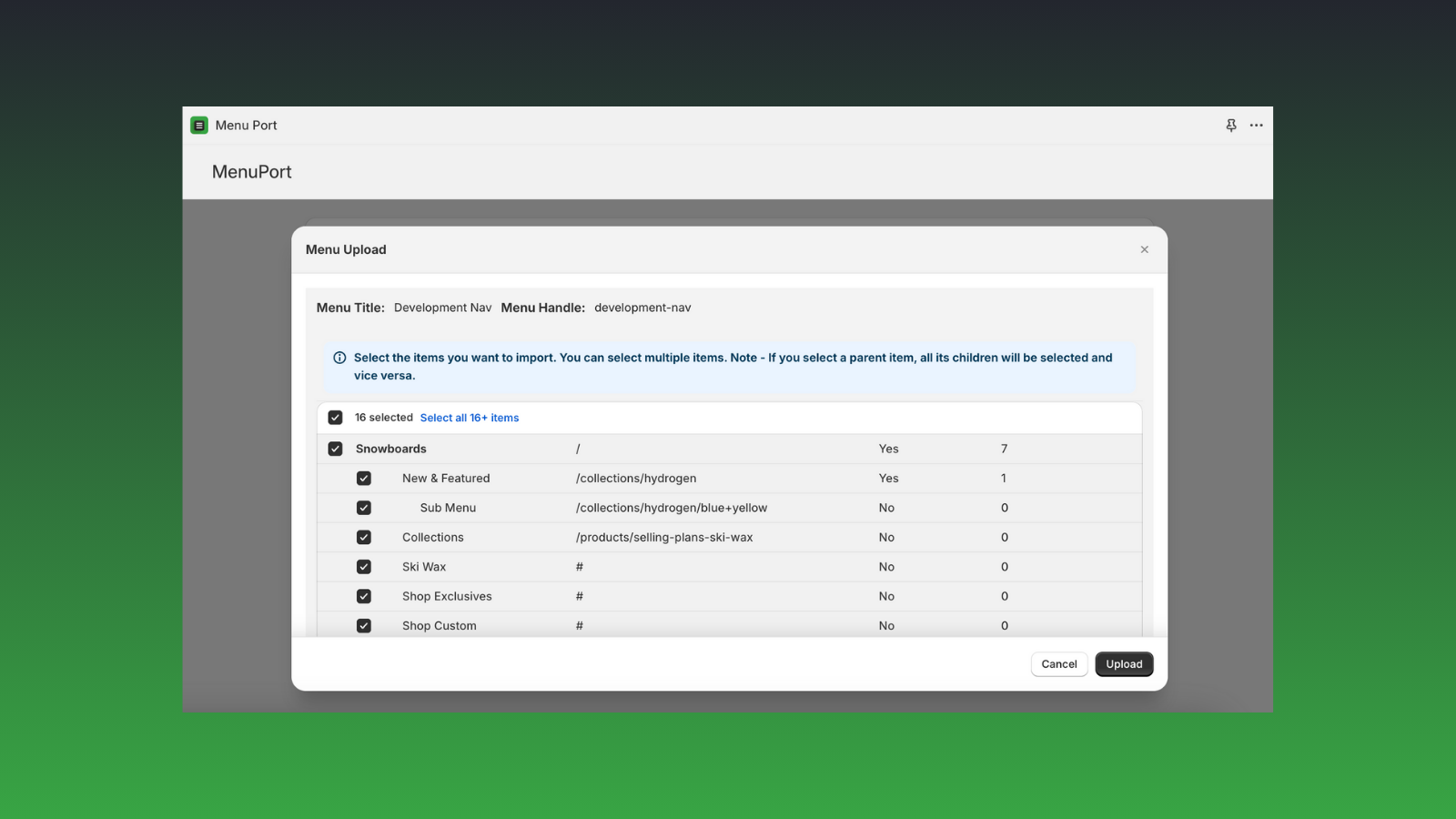This screenshot has width=1456, height=819.
Task: Click the Cancel button
Action: (1059, 664)
